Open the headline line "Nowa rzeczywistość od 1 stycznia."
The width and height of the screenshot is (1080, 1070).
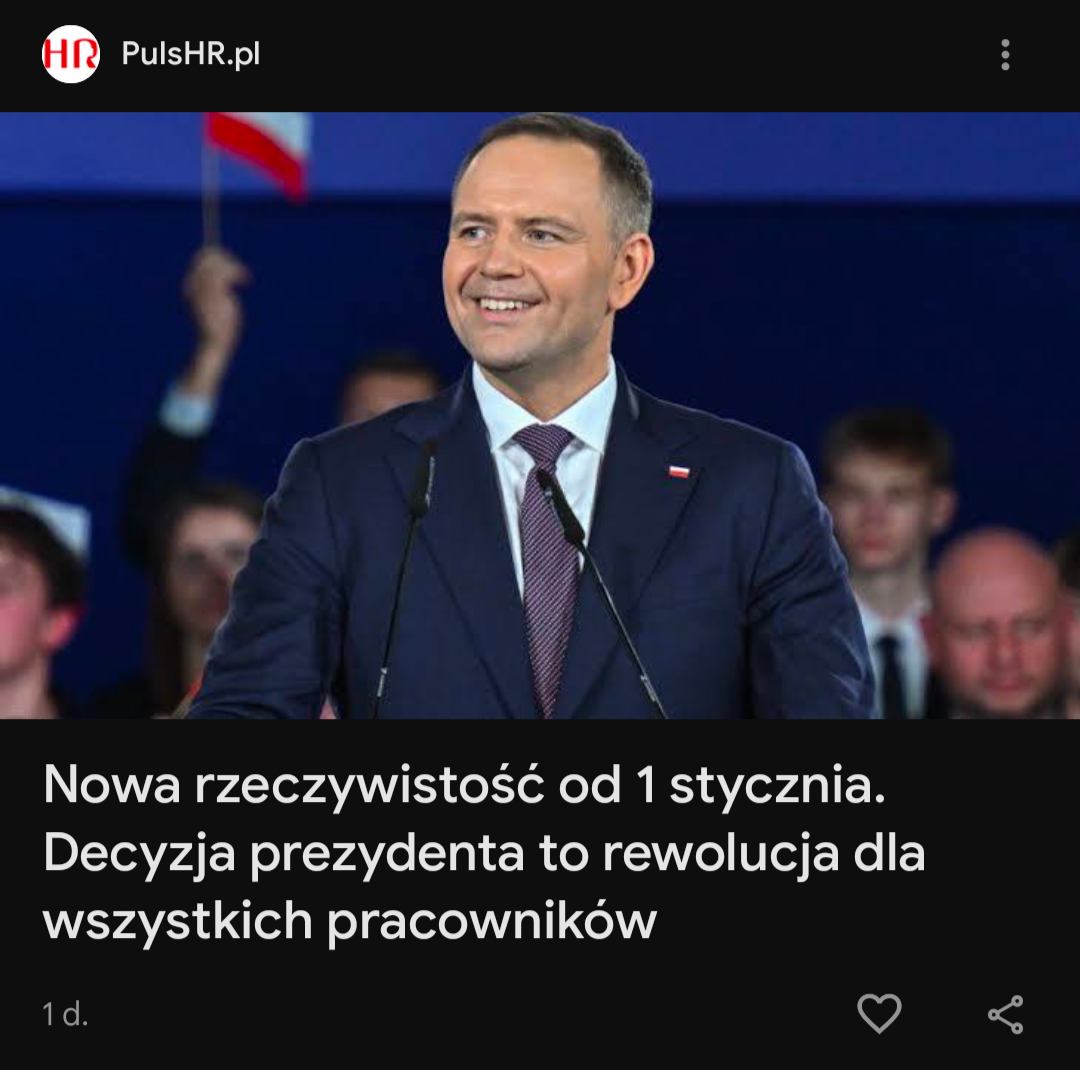464,785
